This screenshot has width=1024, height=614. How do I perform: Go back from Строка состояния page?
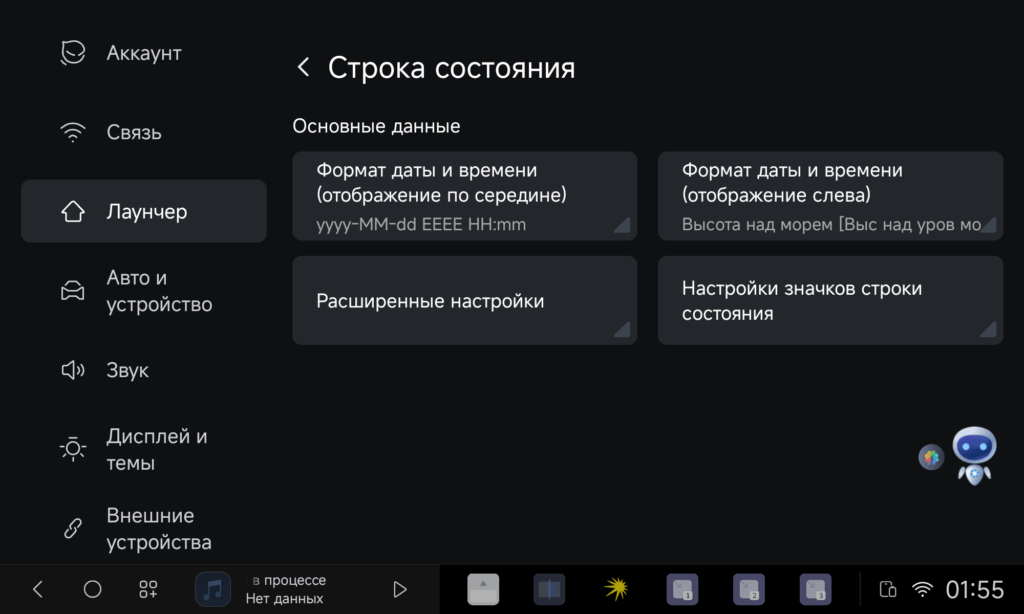303,67
